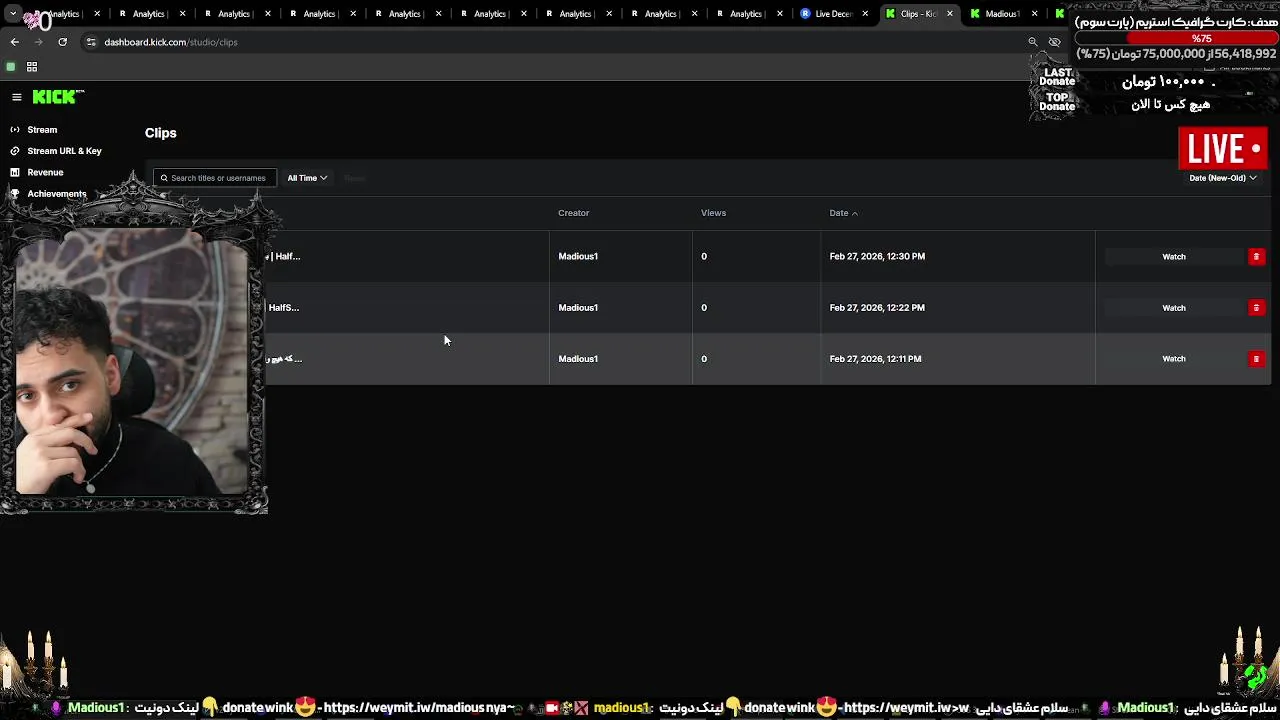Sort by the Date column header

[843, 213]
